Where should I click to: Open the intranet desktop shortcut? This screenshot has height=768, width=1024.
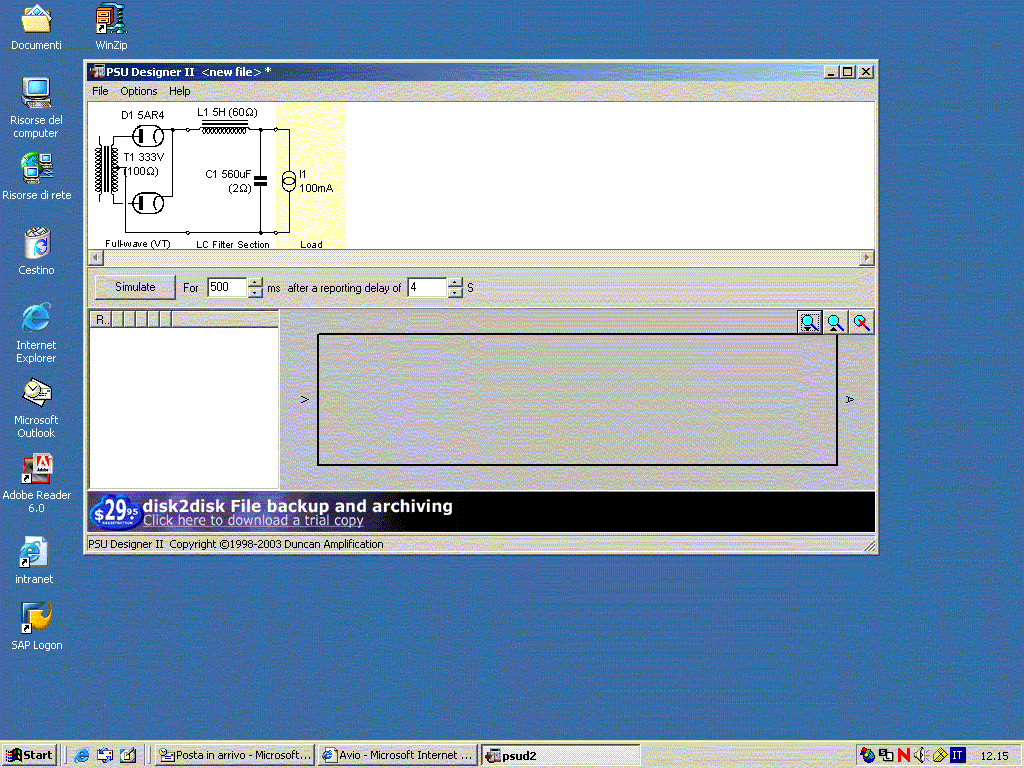[34, 561]
